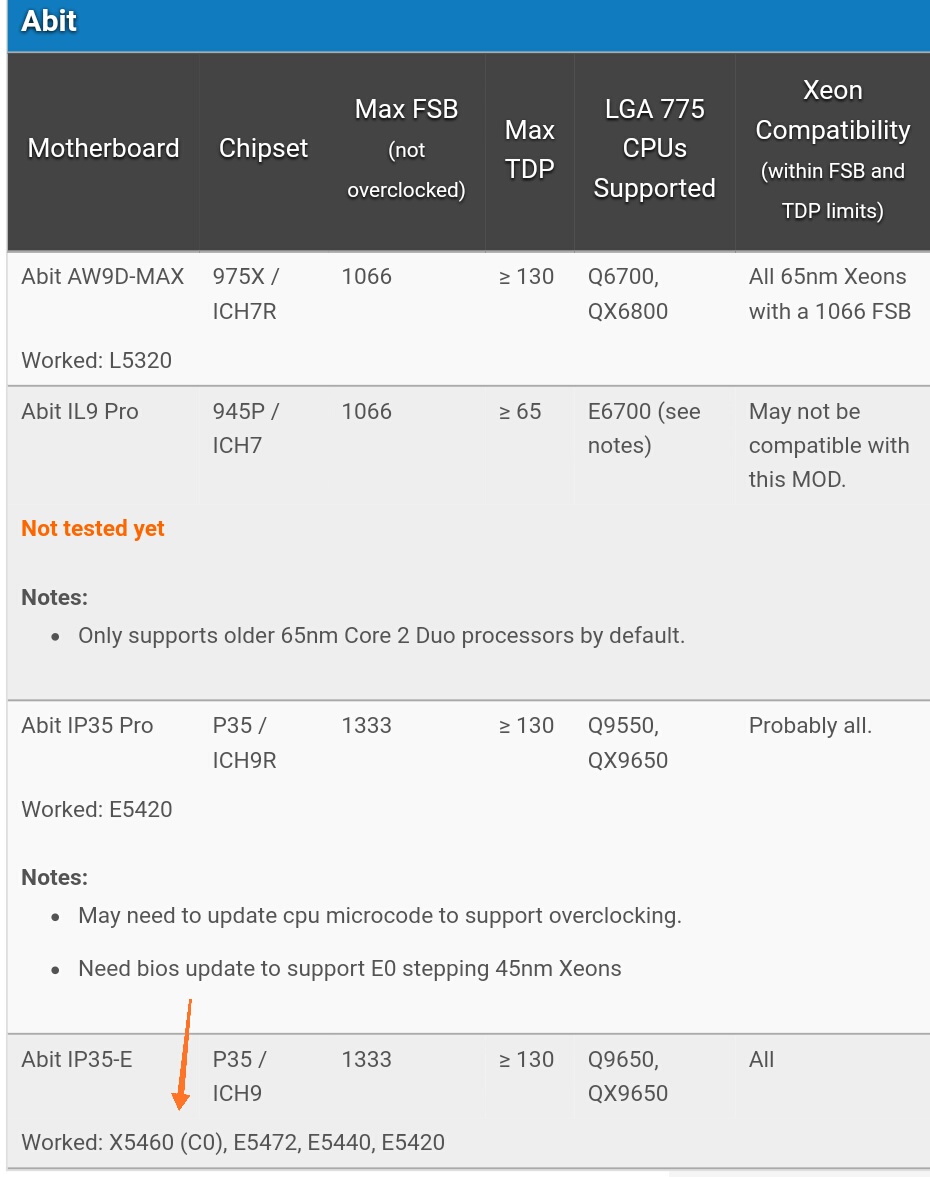This screenshot has height=1177, width=930.
Task: Click the orange Not tested yet text
Action: (93, 529)
